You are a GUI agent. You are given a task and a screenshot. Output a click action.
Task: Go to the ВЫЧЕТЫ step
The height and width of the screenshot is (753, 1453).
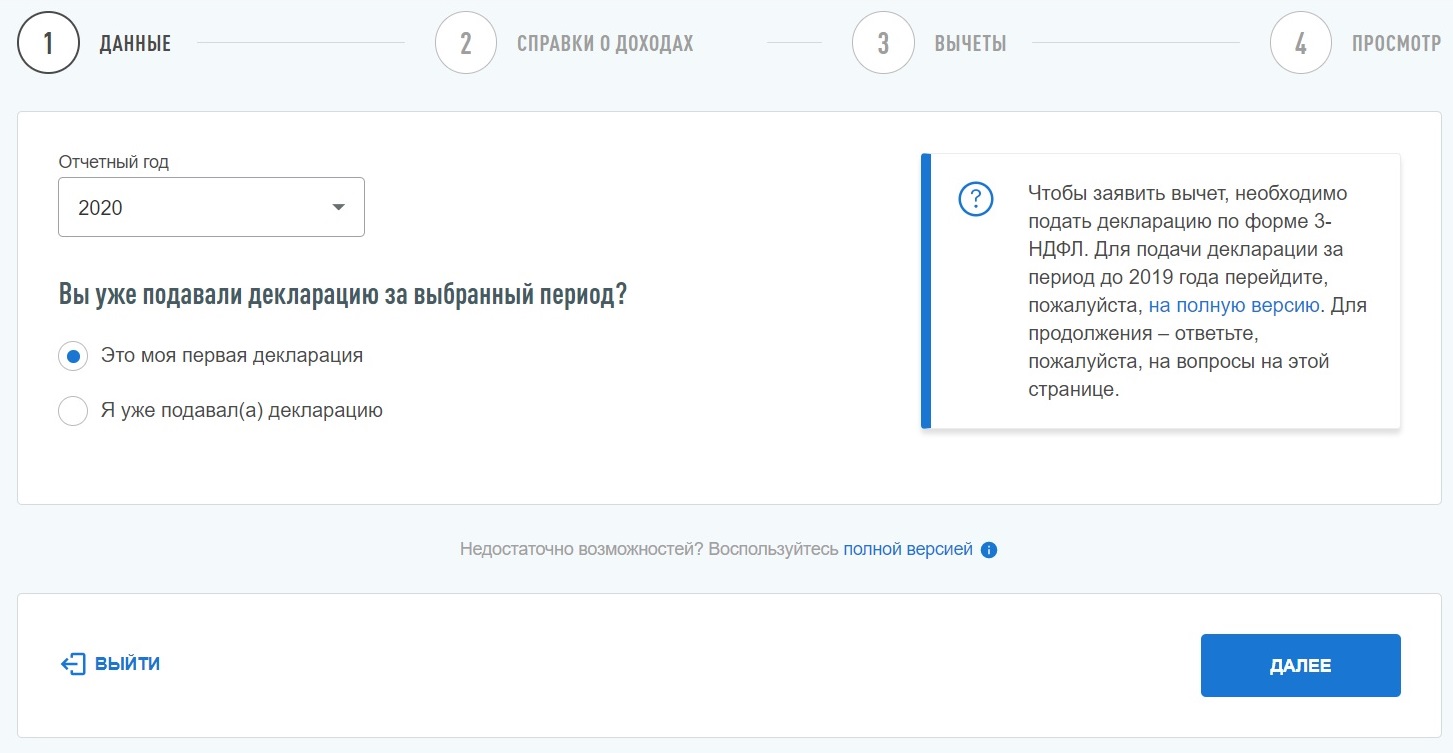(970, 44)
